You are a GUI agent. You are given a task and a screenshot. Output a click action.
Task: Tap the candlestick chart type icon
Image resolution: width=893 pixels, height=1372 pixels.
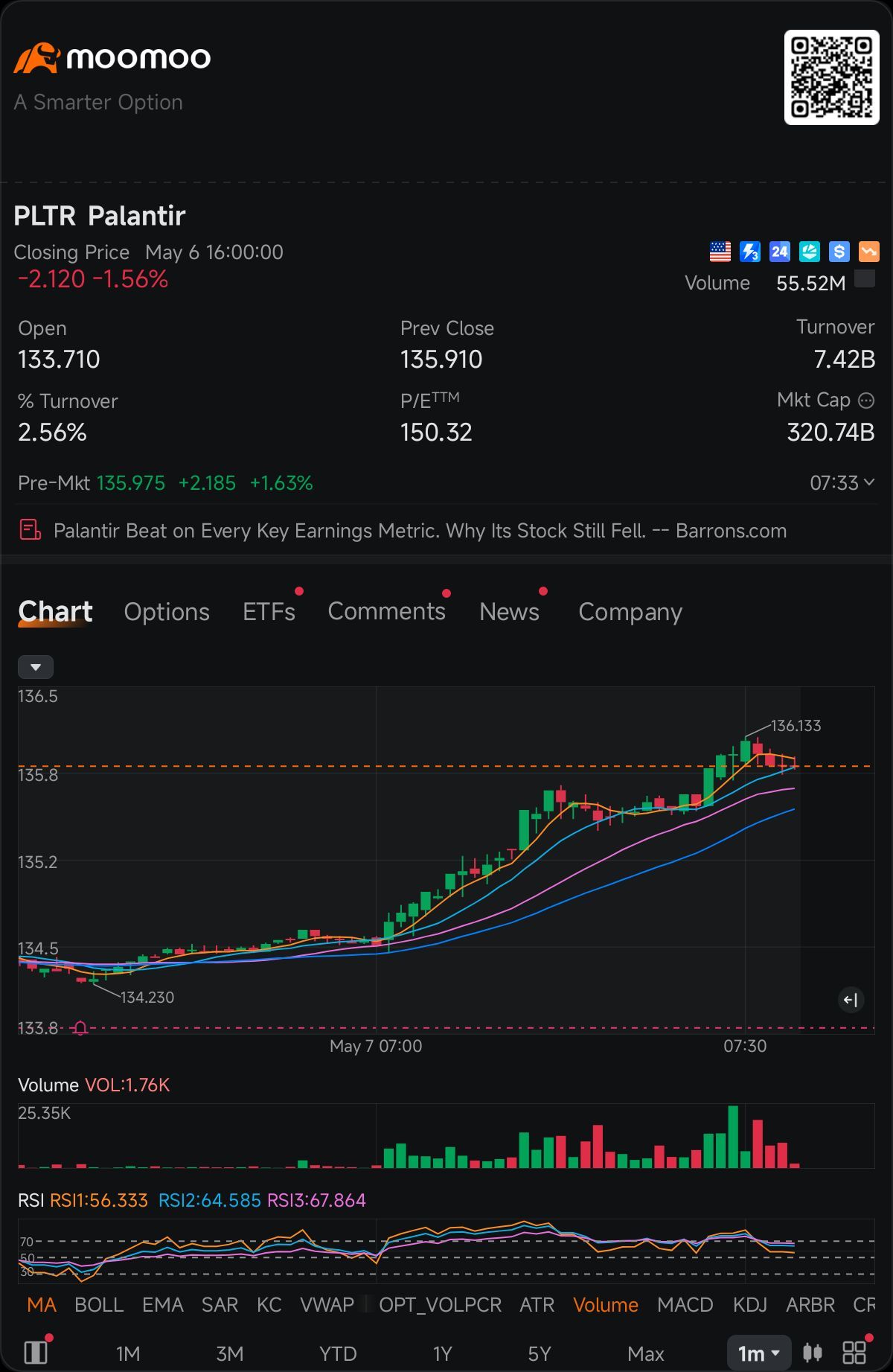[813, 1353]
